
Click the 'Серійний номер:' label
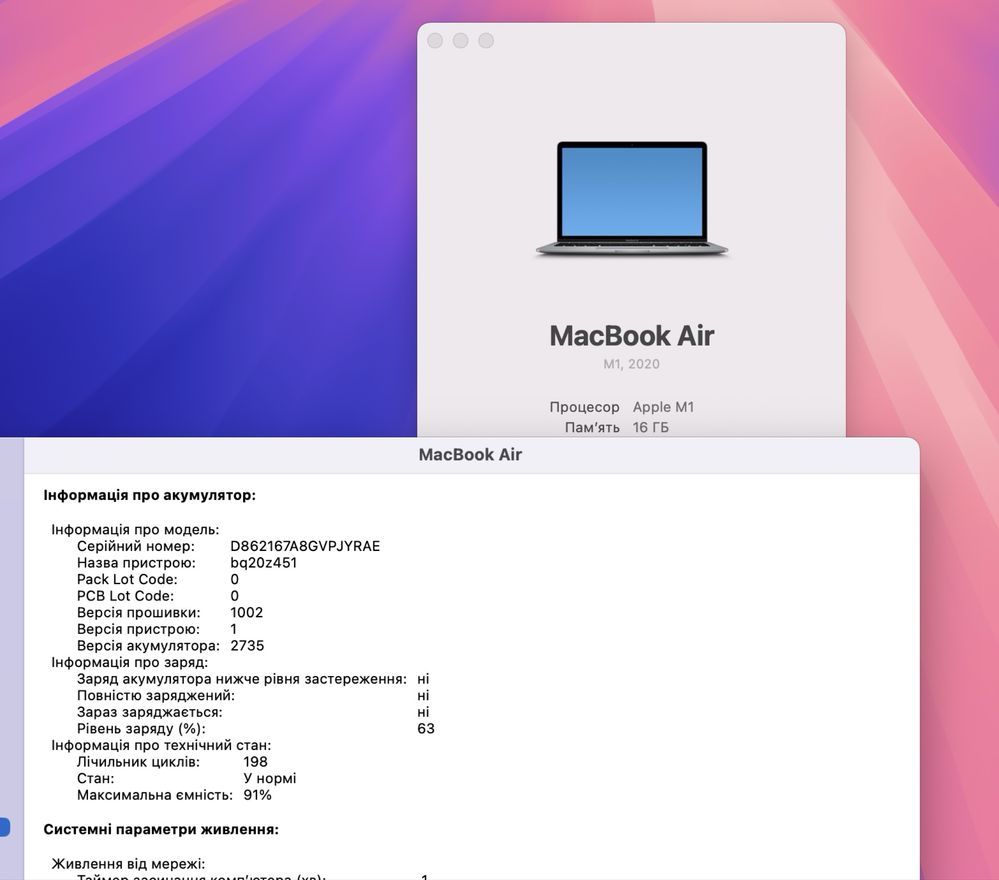pos(136,546)
